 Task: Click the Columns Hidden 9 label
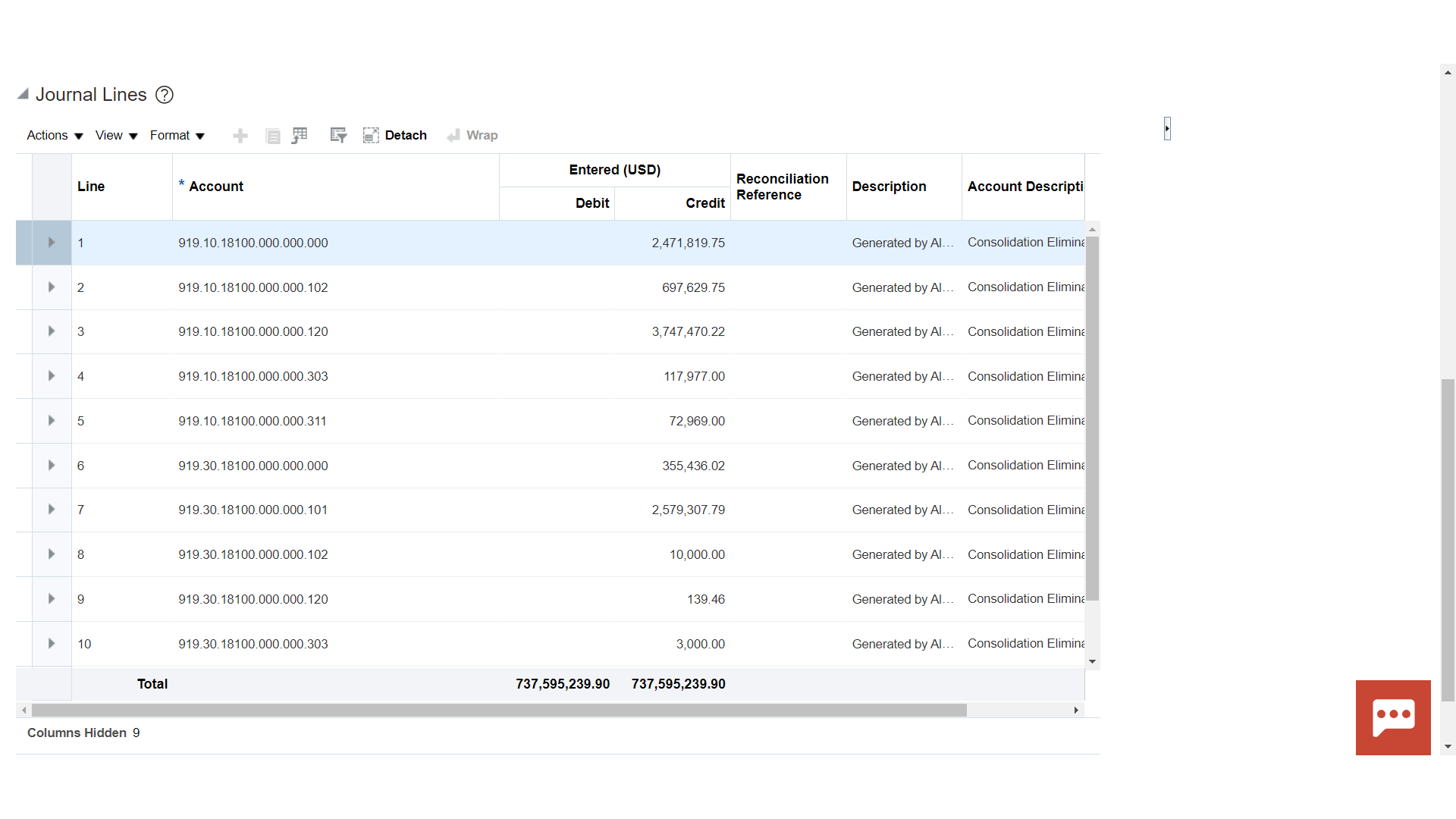click(x=83, y=733)
